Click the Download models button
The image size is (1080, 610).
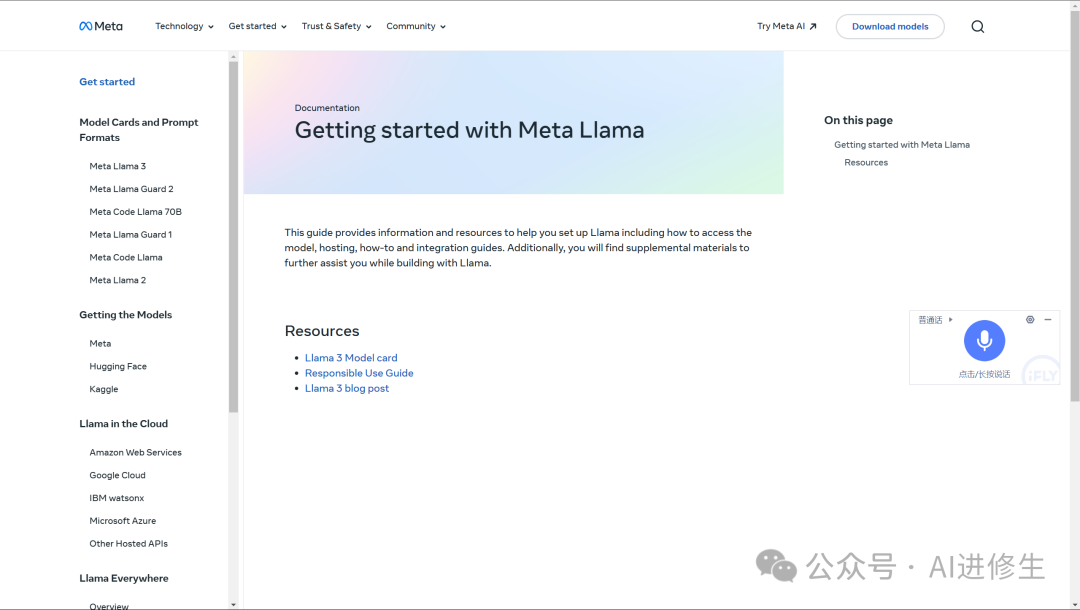[890, 26]
